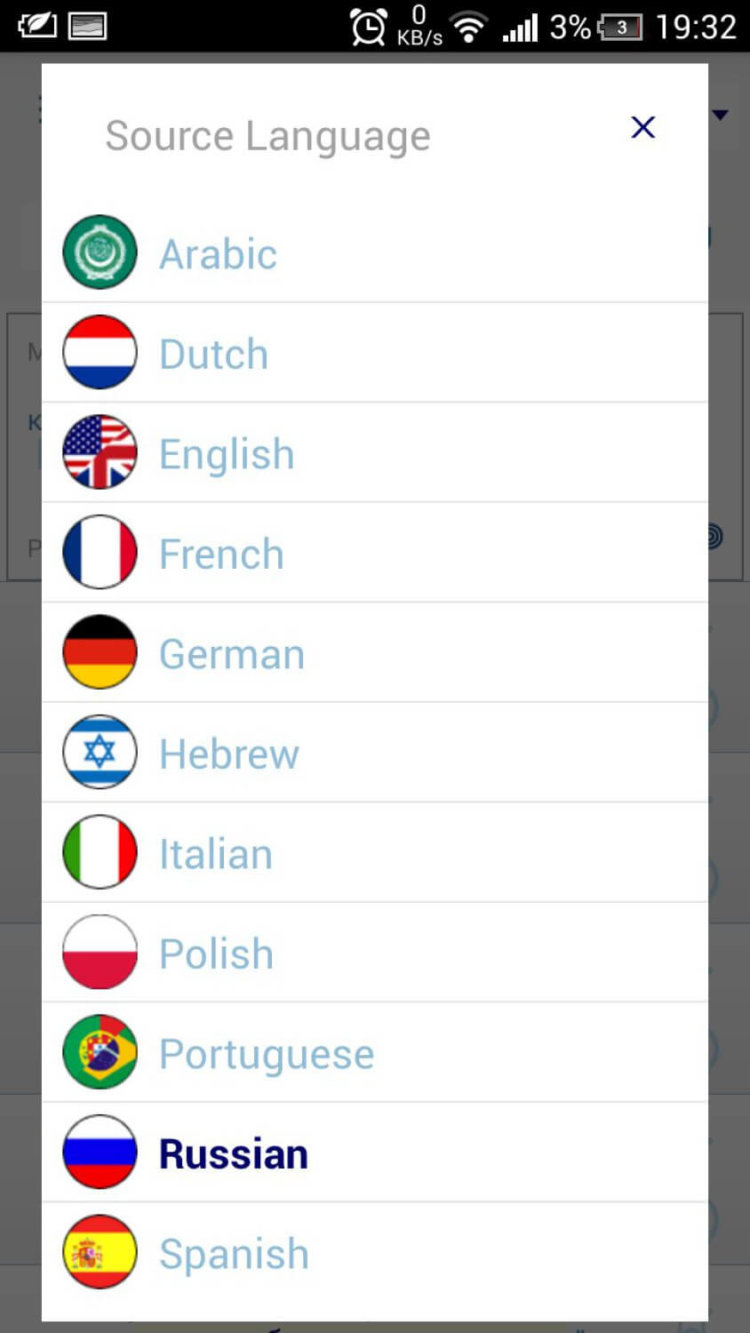Tap the French flag icon
The width and height of the screenshot is (750, 1333).
pyautogui.click(x=100, y=552)
